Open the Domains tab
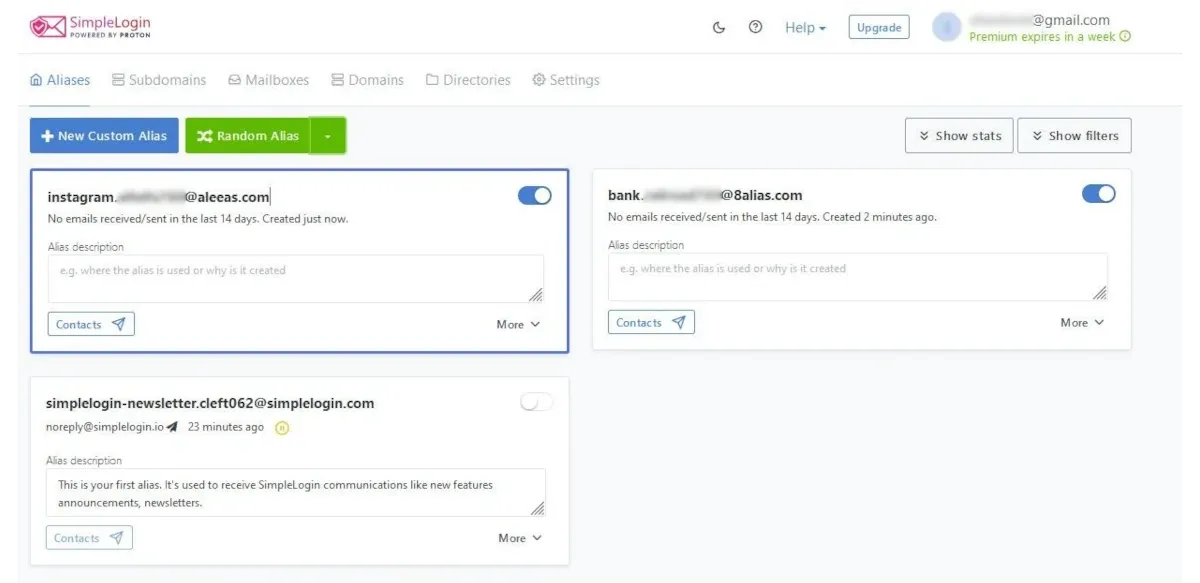The image size is (1200, 583). 367,80
